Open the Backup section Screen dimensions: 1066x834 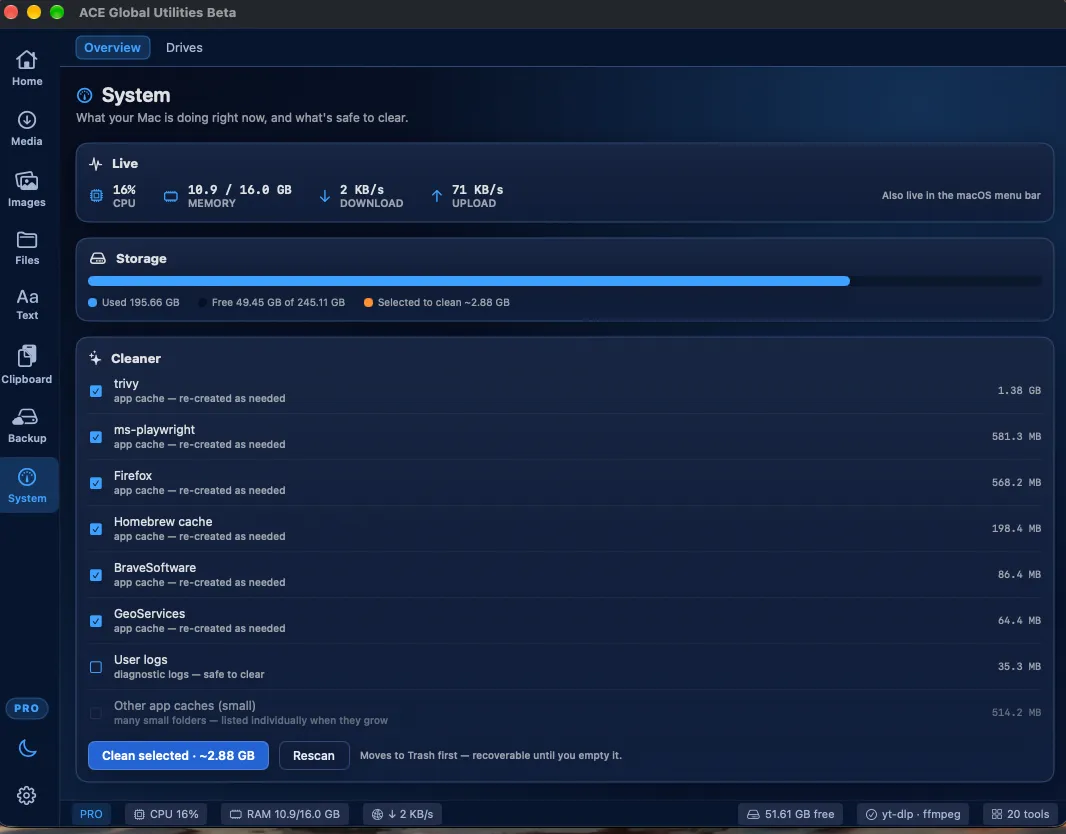point(27,425)
